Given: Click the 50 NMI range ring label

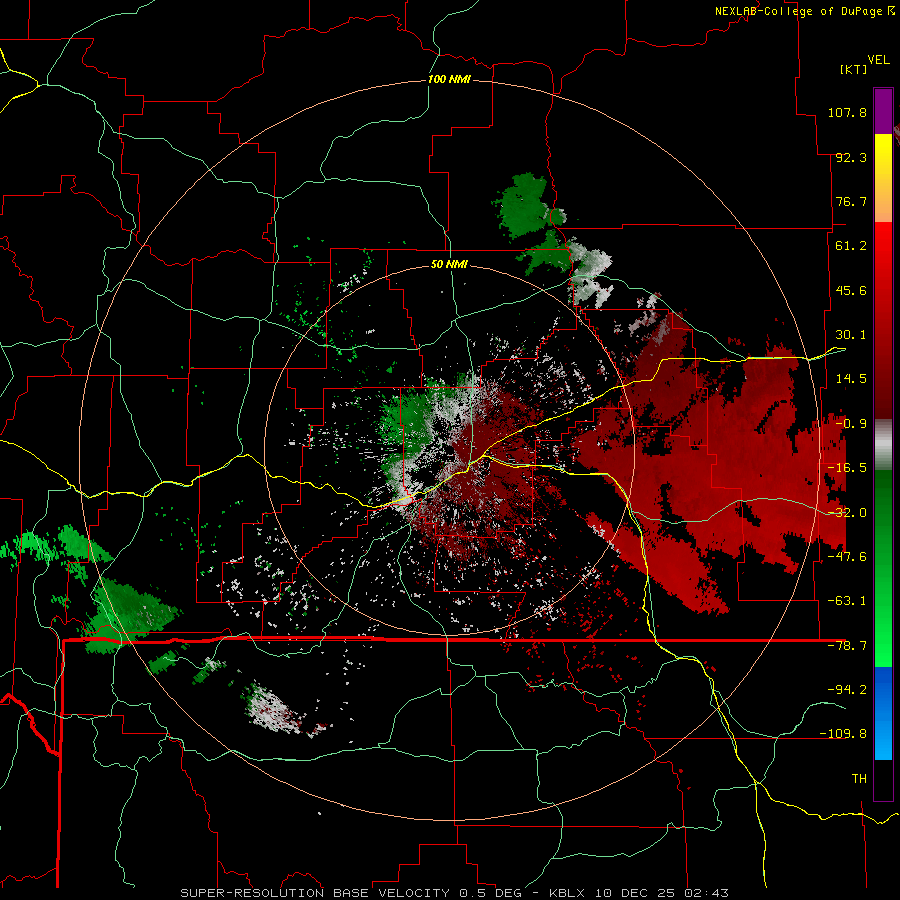Looking at the screenshot, I should [x=449, y=264].
